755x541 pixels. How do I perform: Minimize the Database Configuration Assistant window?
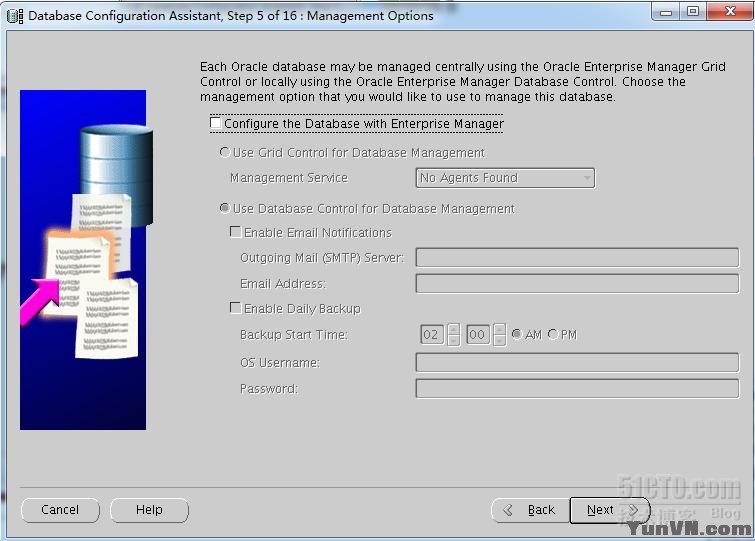(x=665, y=12)
